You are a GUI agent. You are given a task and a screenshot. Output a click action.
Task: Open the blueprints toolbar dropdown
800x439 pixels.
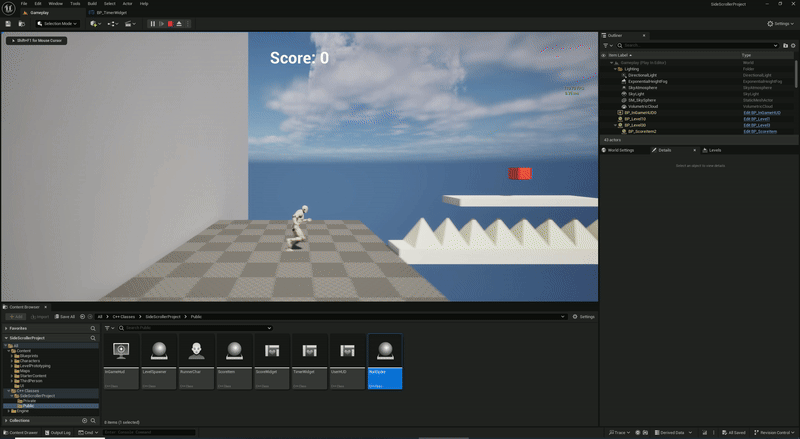point(113,23)
